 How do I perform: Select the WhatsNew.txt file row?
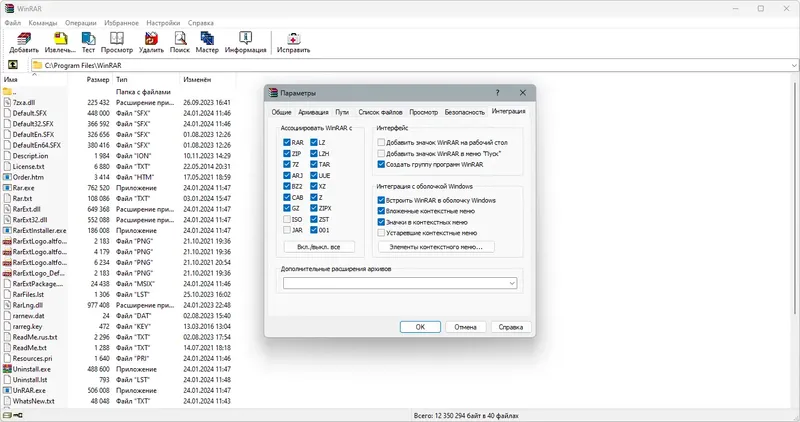117,401
